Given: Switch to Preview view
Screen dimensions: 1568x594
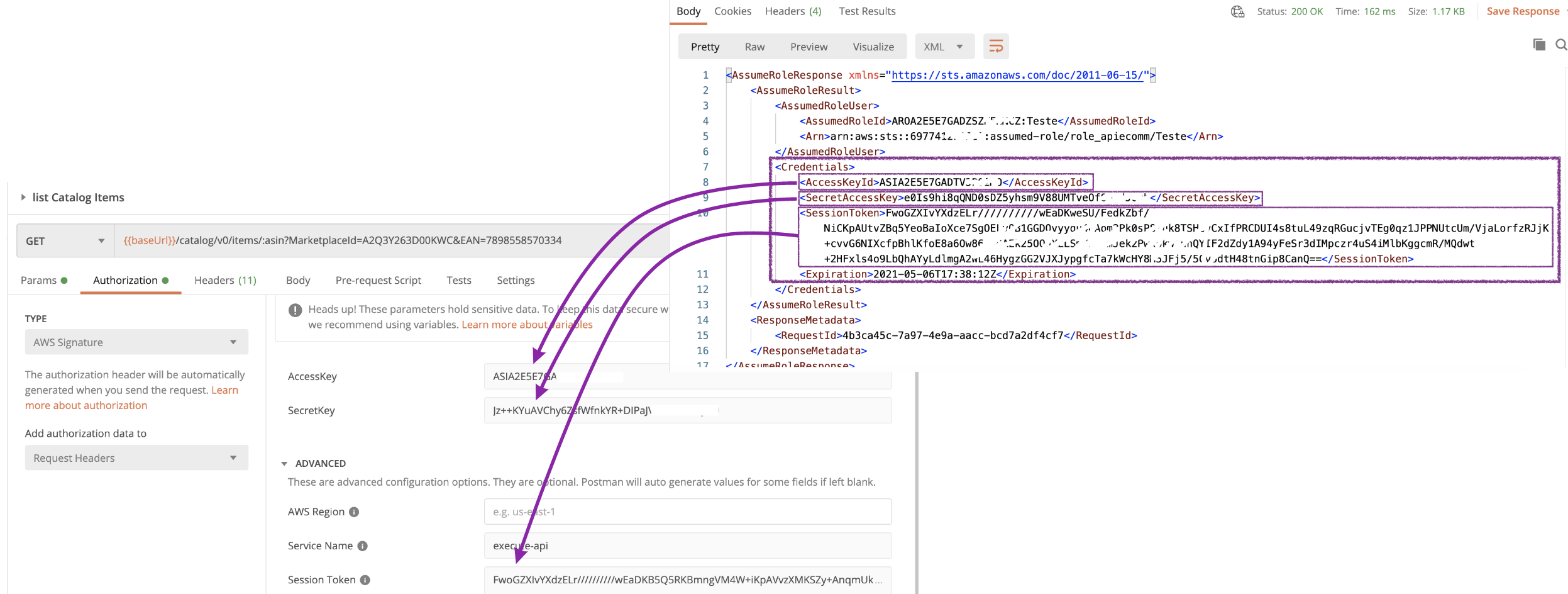Looking at the screenshot, I should tap(809, 47).
